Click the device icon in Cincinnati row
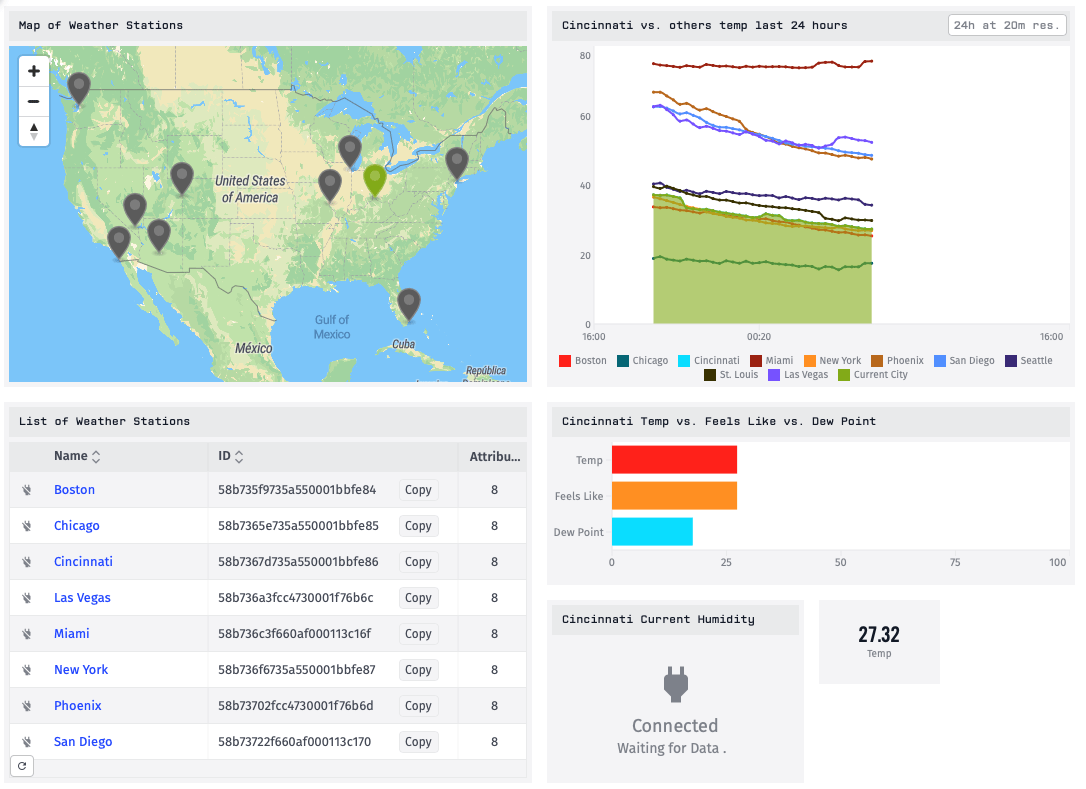 pos(26,562)
